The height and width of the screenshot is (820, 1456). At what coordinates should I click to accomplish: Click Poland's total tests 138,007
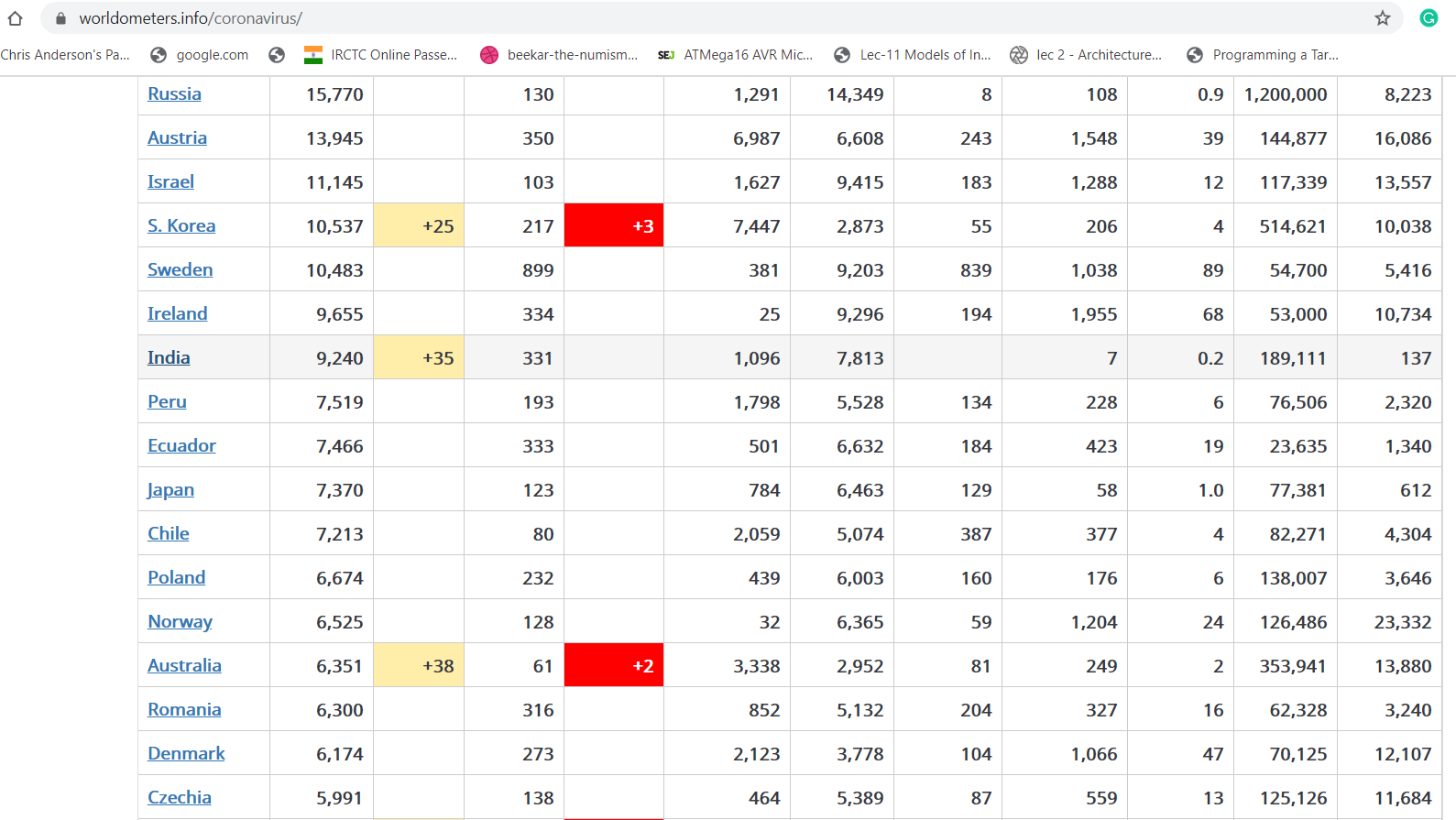(x=1293, y=578)
